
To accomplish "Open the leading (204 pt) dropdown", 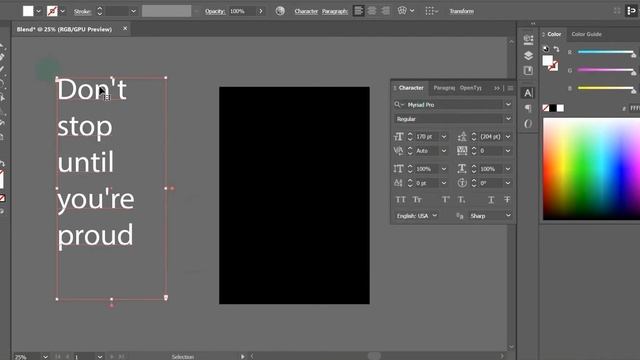I will point(508,137).
